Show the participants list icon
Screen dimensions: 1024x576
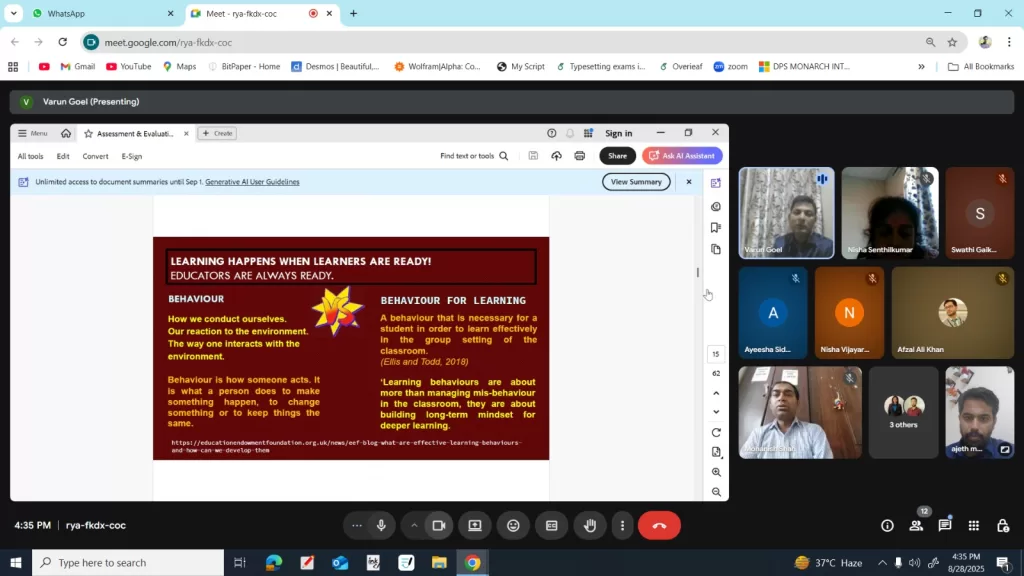[x=916, y=526]
